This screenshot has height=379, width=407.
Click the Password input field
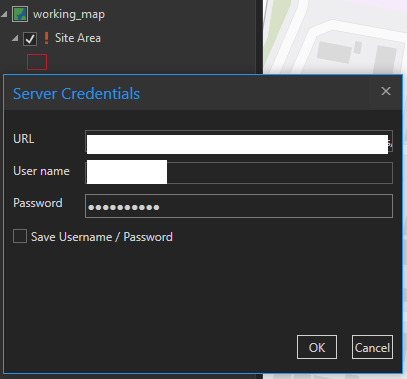pyautogui.click(x=239, y=206)
